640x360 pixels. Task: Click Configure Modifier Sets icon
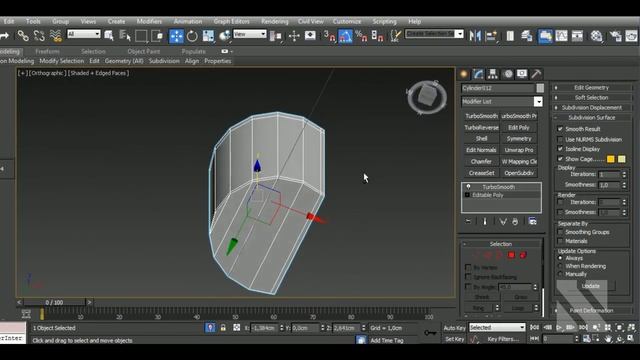pos(533,221)
